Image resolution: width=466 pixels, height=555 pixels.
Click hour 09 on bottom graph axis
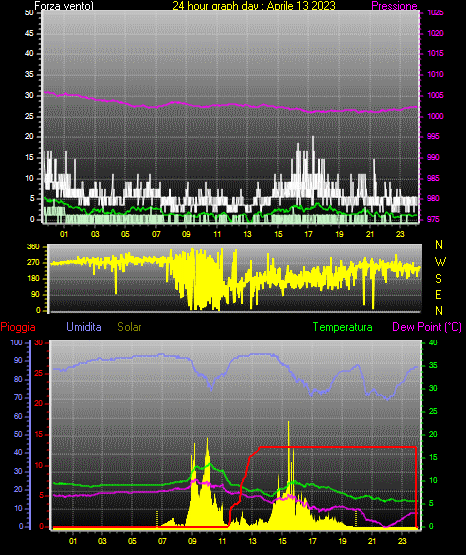[192, 541]
